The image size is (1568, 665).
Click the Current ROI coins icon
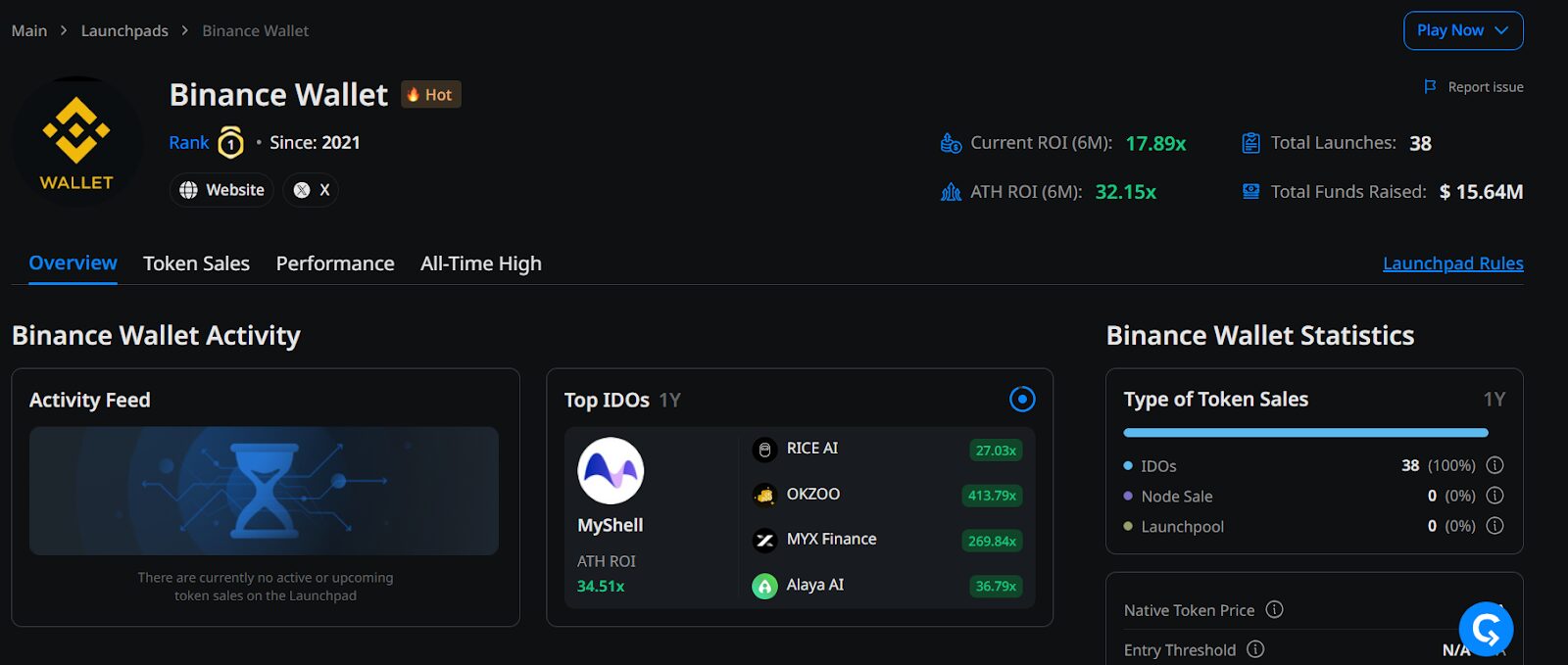click(x=951, y=143)
